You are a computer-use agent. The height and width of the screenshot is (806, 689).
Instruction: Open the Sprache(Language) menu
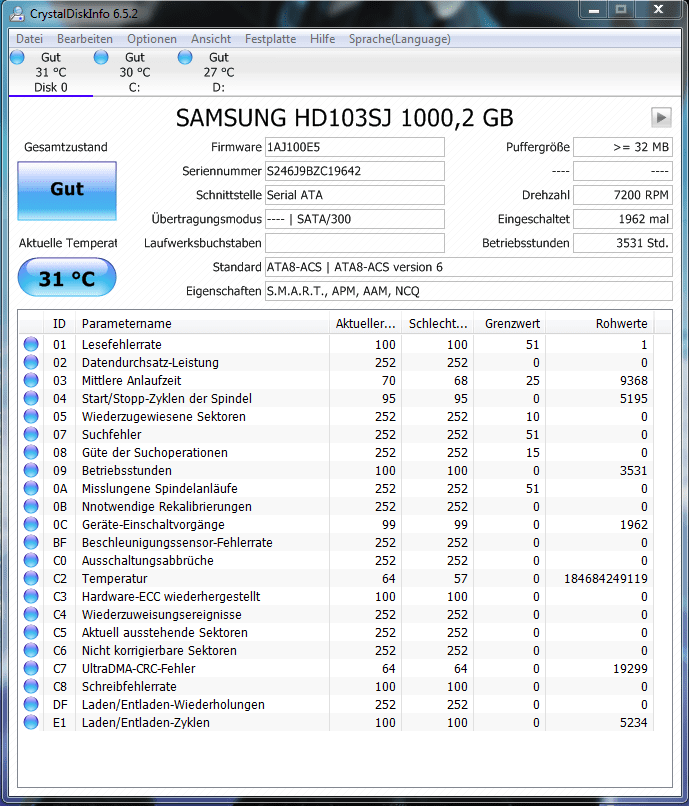click(400, 39)
